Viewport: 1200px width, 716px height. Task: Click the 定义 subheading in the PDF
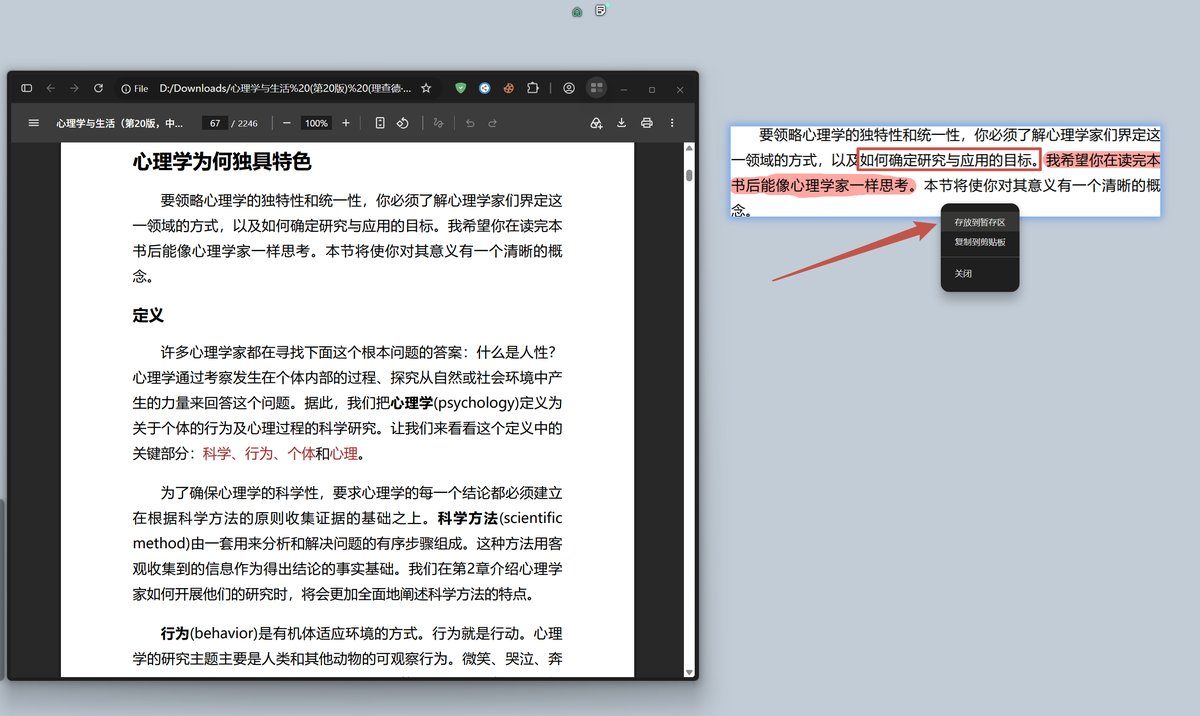click(147, 315)
